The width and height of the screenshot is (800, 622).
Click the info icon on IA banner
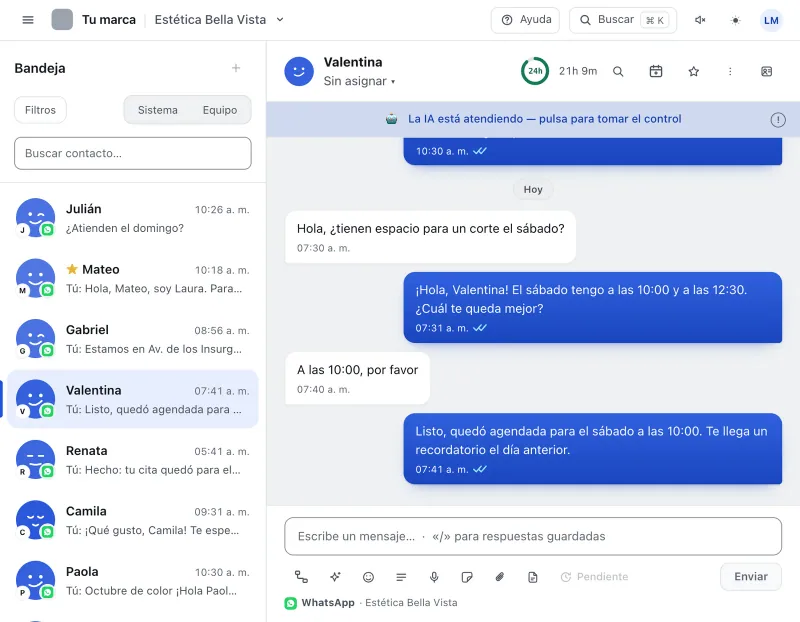[x=778, y=119]
